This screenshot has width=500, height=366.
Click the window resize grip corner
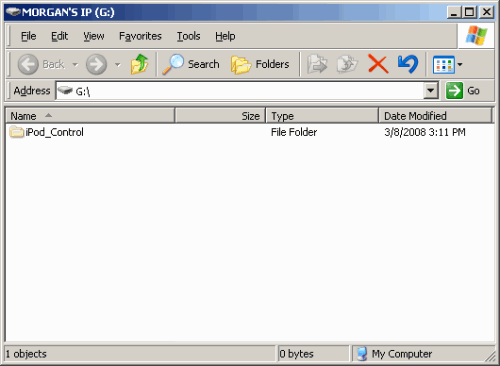pyautogui.click(x=490, y=356)
